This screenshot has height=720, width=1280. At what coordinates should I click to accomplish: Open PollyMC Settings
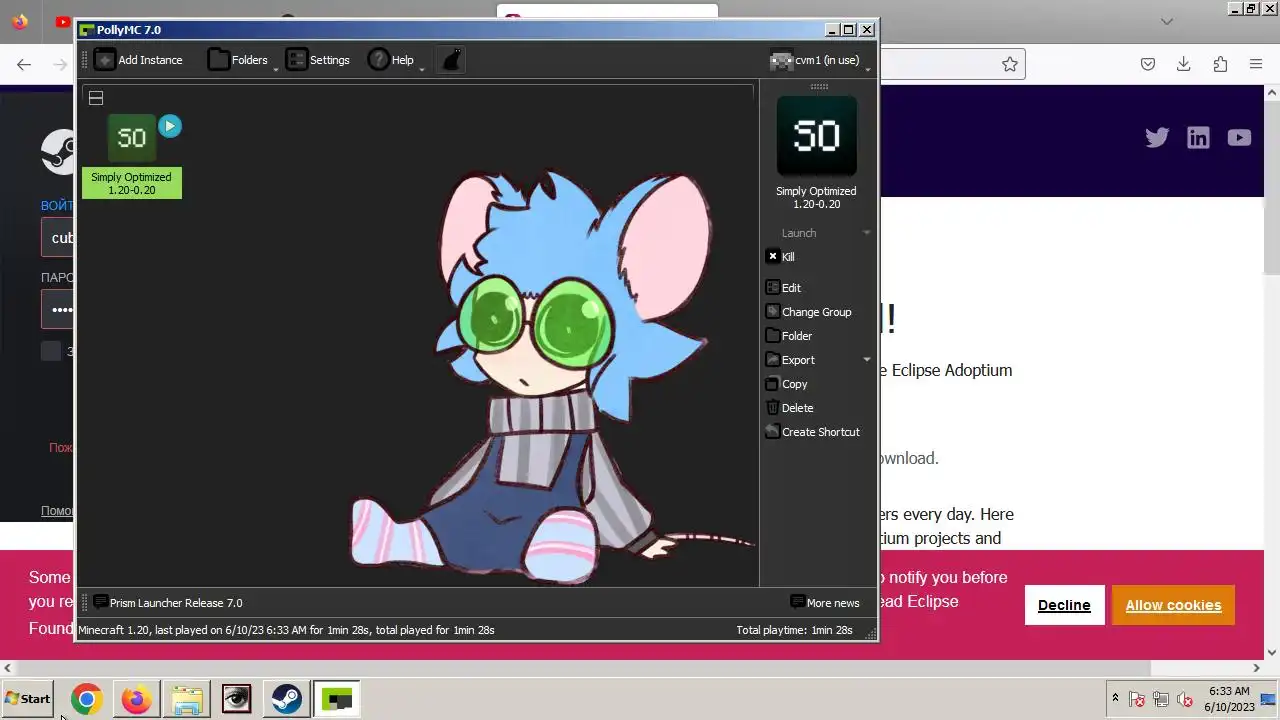click(318, 60)
